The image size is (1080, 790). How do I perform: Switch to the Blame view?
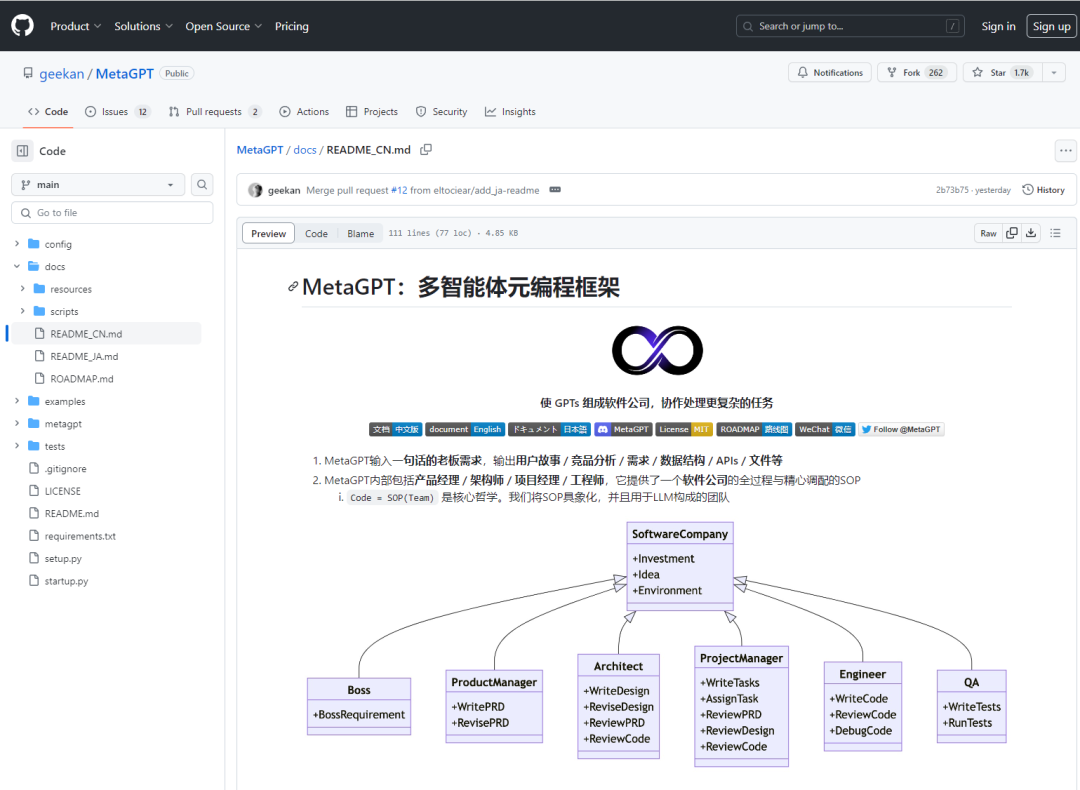[x=360, y=233]
